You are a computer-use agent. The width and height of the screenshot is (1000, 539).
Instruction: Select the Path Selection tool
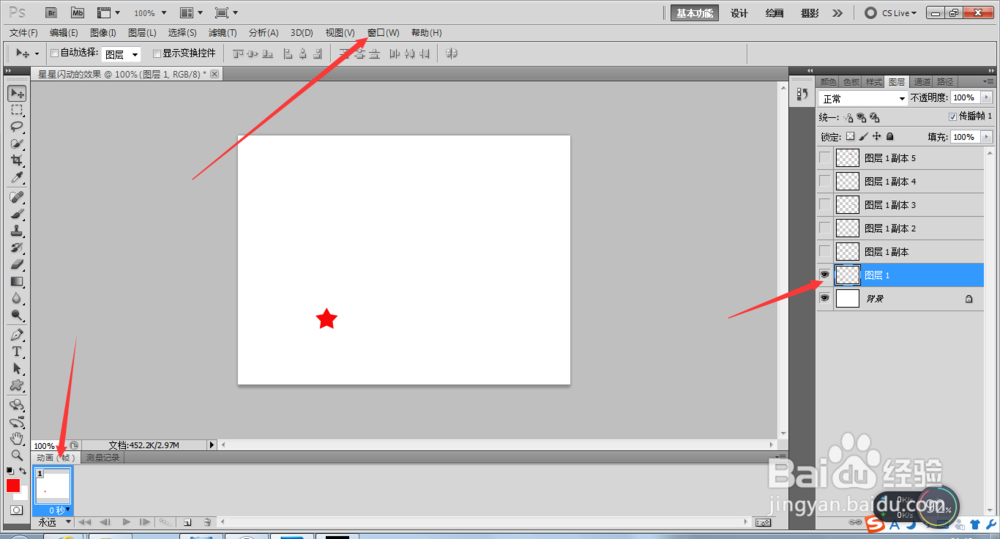pyautogui.click(x=17, y=369)
